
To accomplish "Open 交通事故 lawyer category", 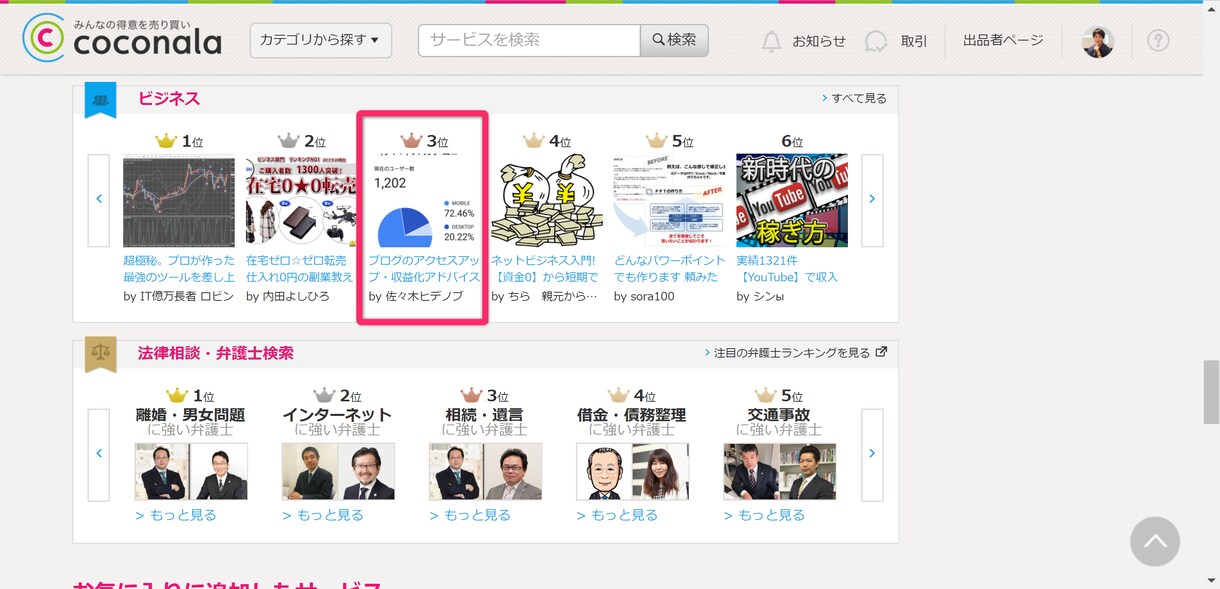I will tap(779, 414).
